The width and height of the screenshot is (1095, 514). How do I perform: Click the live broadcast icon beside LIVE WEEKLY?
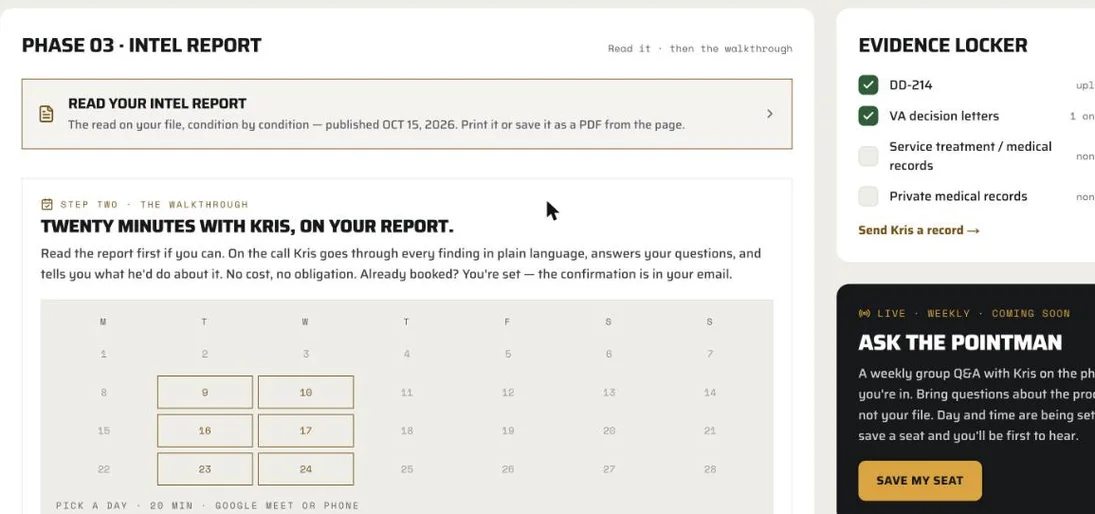865,314
